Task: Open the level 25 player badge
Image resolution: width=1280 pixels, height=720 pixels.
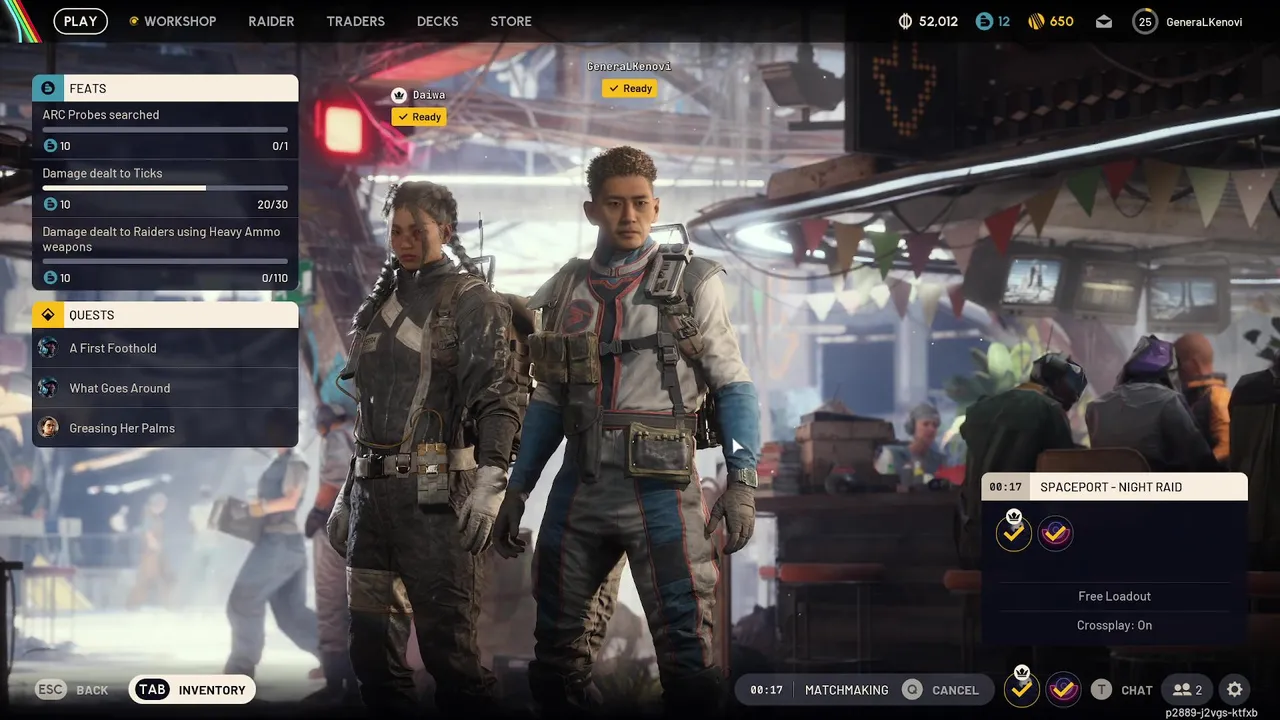Action: (x=1145, y=21)
